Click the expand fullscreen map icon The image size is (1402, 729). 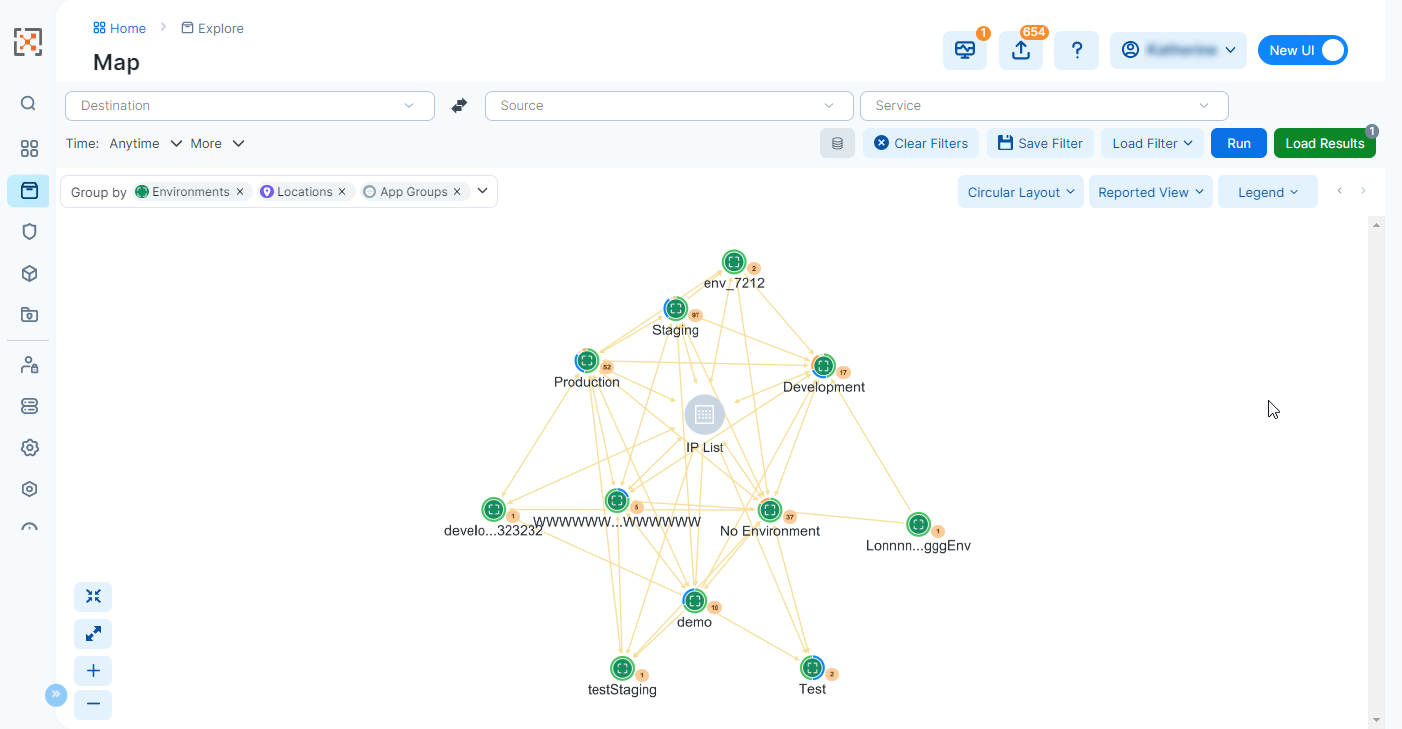(x=93, y=634)
